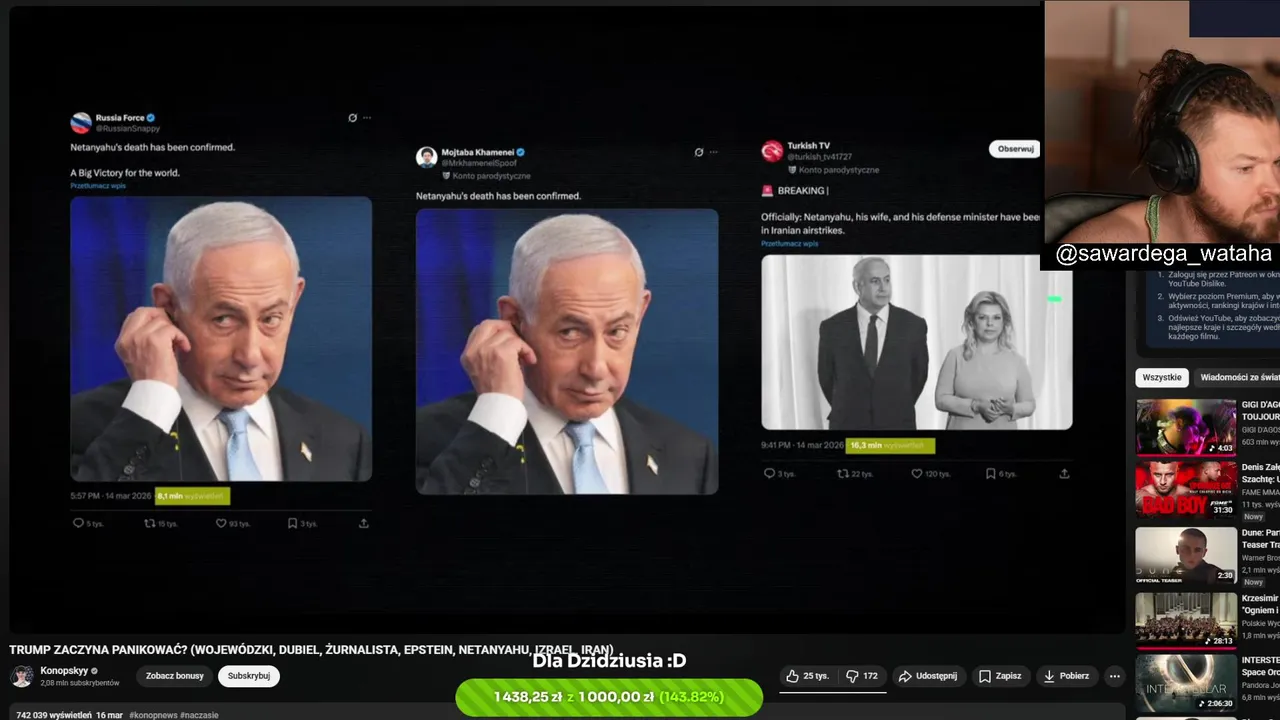The width and height of the screenshot is (1280, 720).
Task: Share the Russia Force tweet
Action: [363, 523]
